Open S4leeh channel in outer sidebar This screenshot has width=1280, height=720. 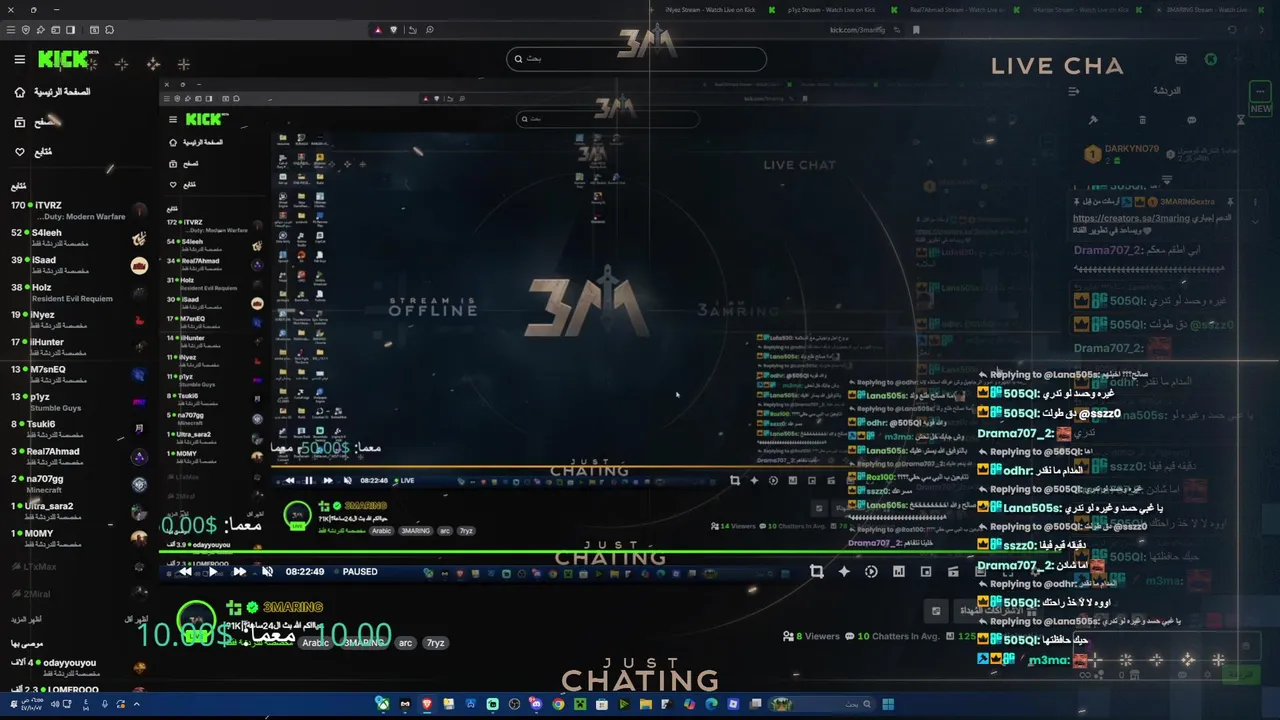[80, 238]
